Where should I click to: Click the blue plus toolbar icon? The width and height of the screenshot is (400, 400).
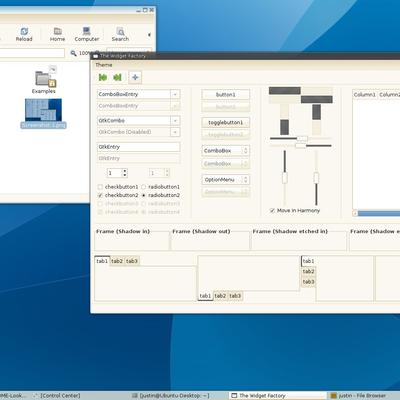click(x=135, y=77)
